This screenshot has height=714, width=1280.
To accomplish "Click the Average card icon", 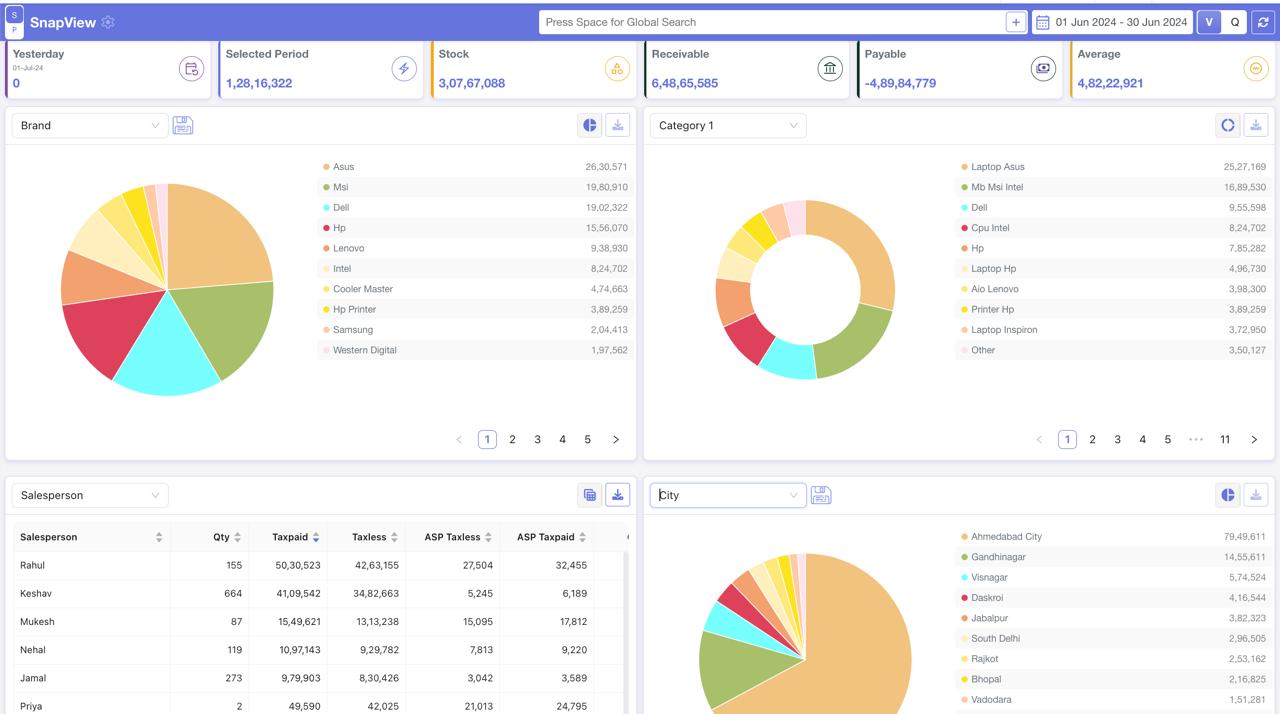I will click(x=1255, y=68).
